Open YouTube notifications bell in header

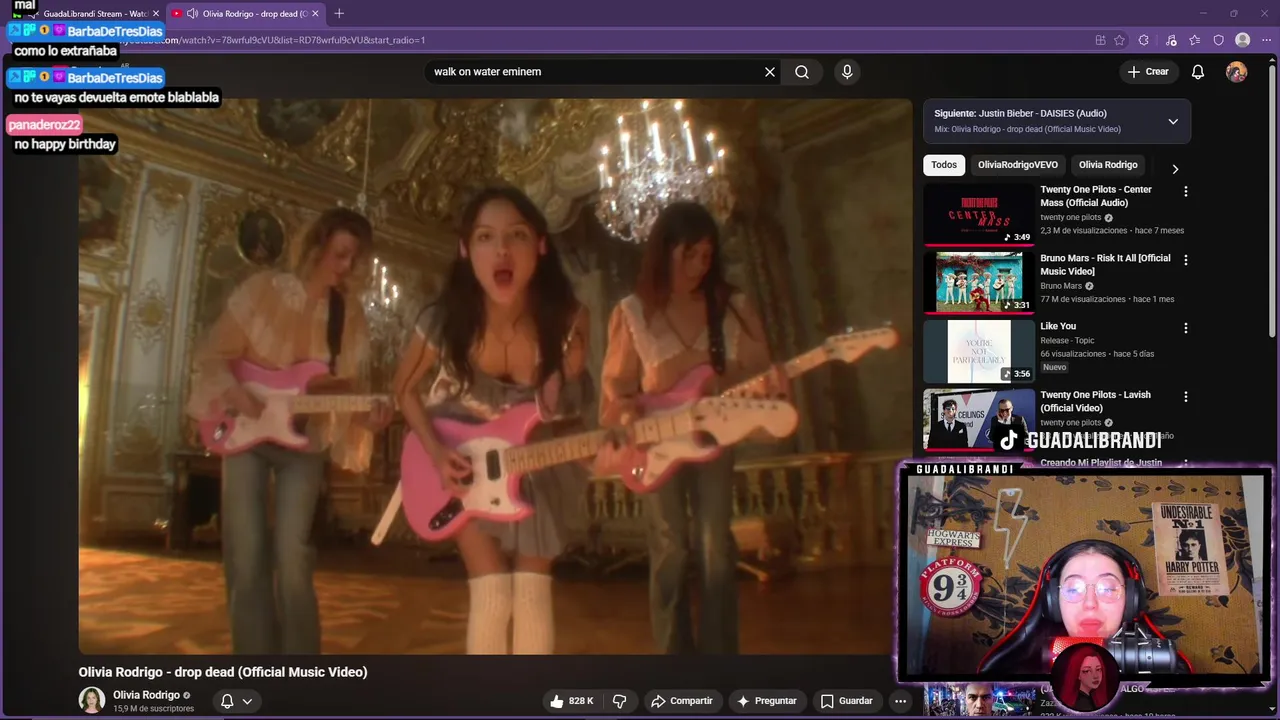click(x=1198, y=72)
